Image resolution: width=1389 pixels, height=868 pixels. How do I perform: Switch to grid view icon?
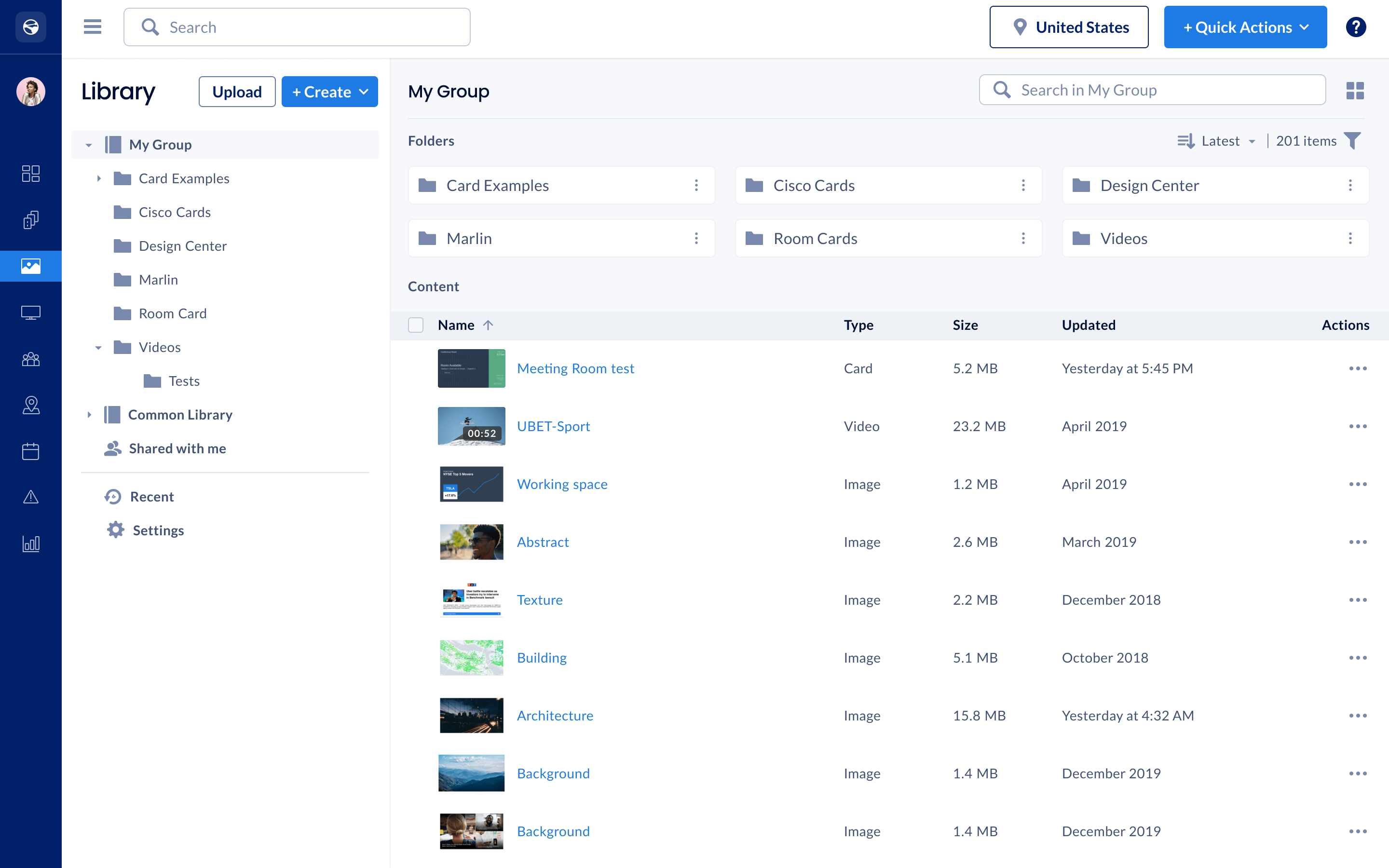[x=1355, y=91]
